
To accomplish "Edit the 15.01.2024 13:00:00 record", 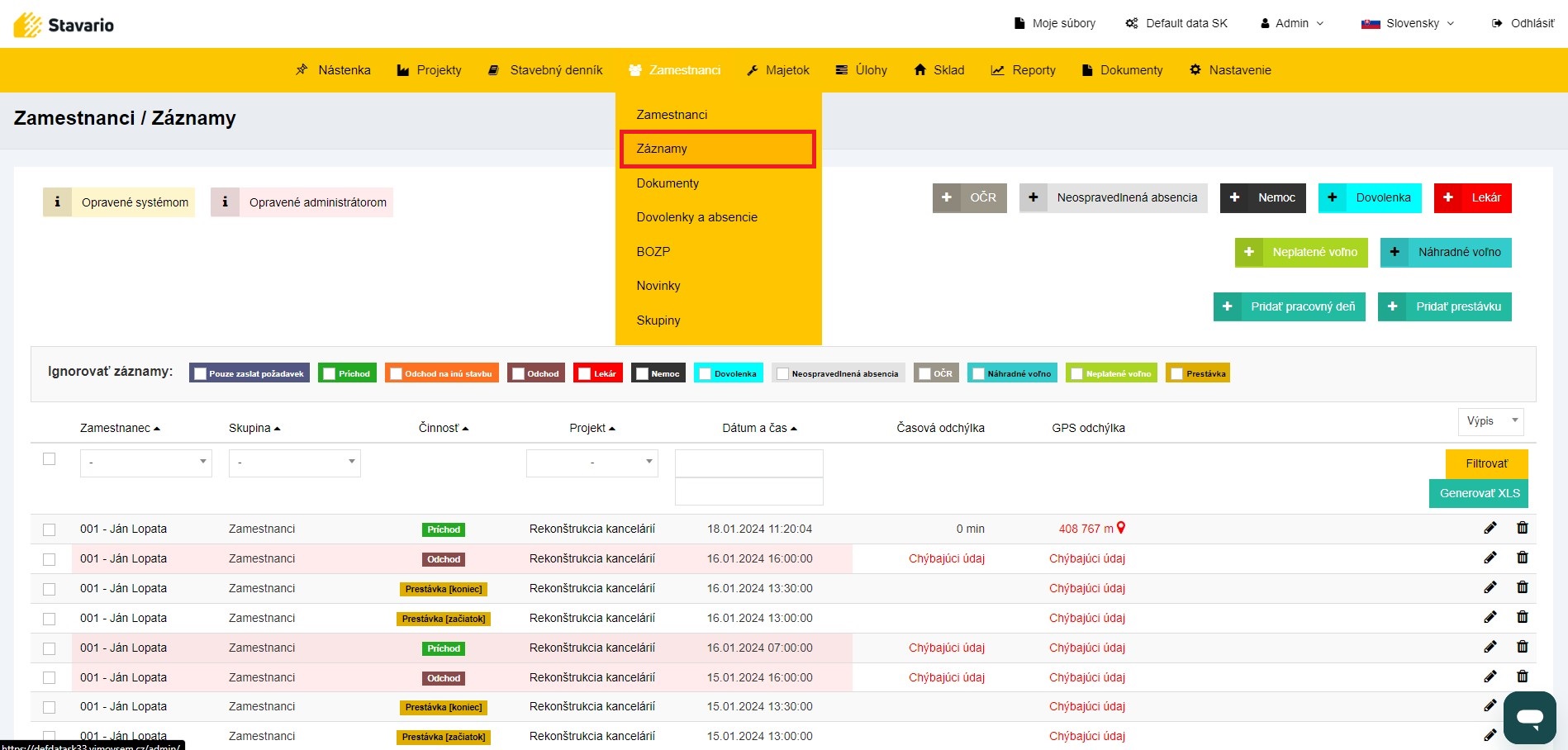I will pyautogui.click(x=1490, y=735).
